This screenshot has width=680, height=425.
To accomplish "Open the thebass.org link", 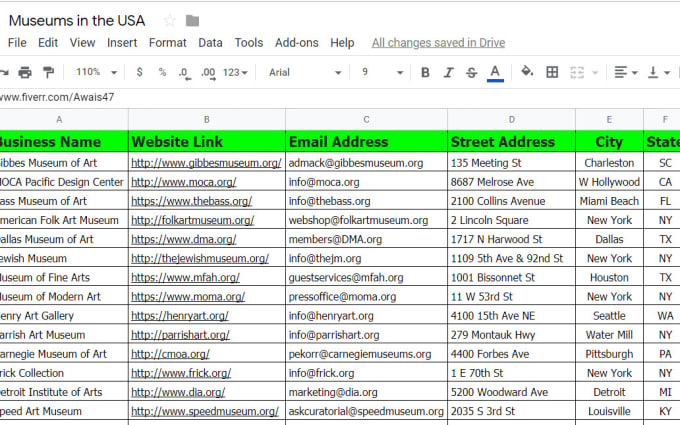I will tap(192, 201).
